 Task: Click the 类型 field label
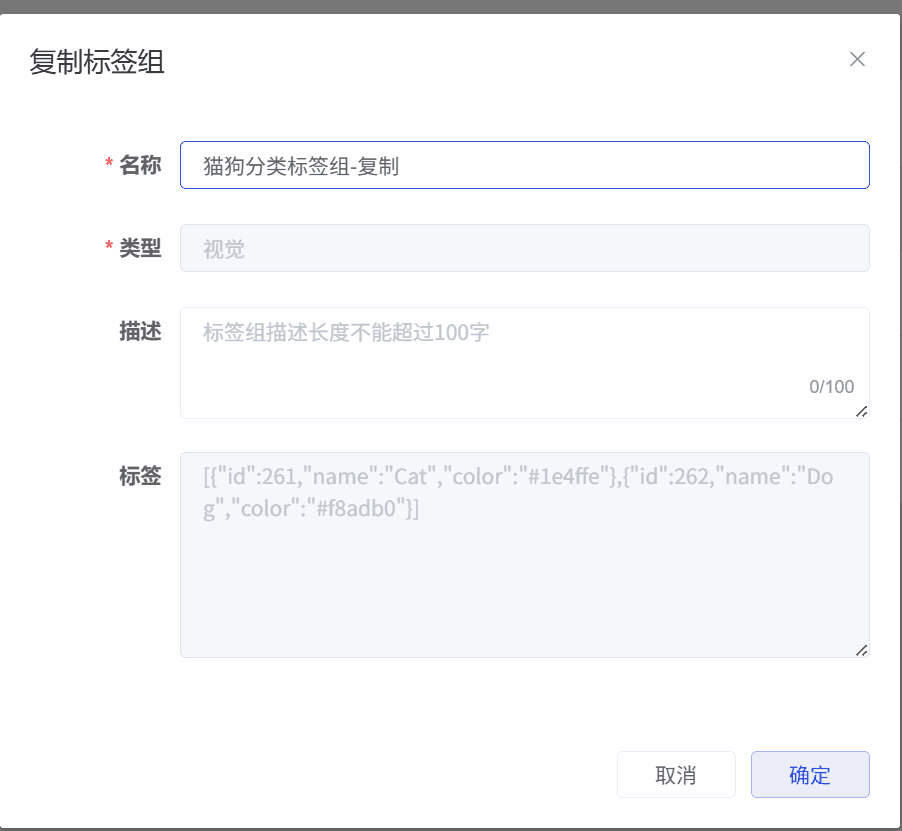point(140,248)
